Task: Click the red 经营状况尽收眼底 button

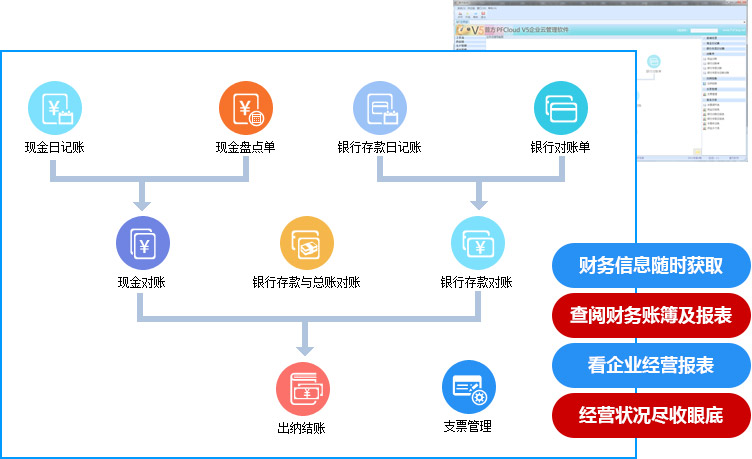Action: [651, 414]
